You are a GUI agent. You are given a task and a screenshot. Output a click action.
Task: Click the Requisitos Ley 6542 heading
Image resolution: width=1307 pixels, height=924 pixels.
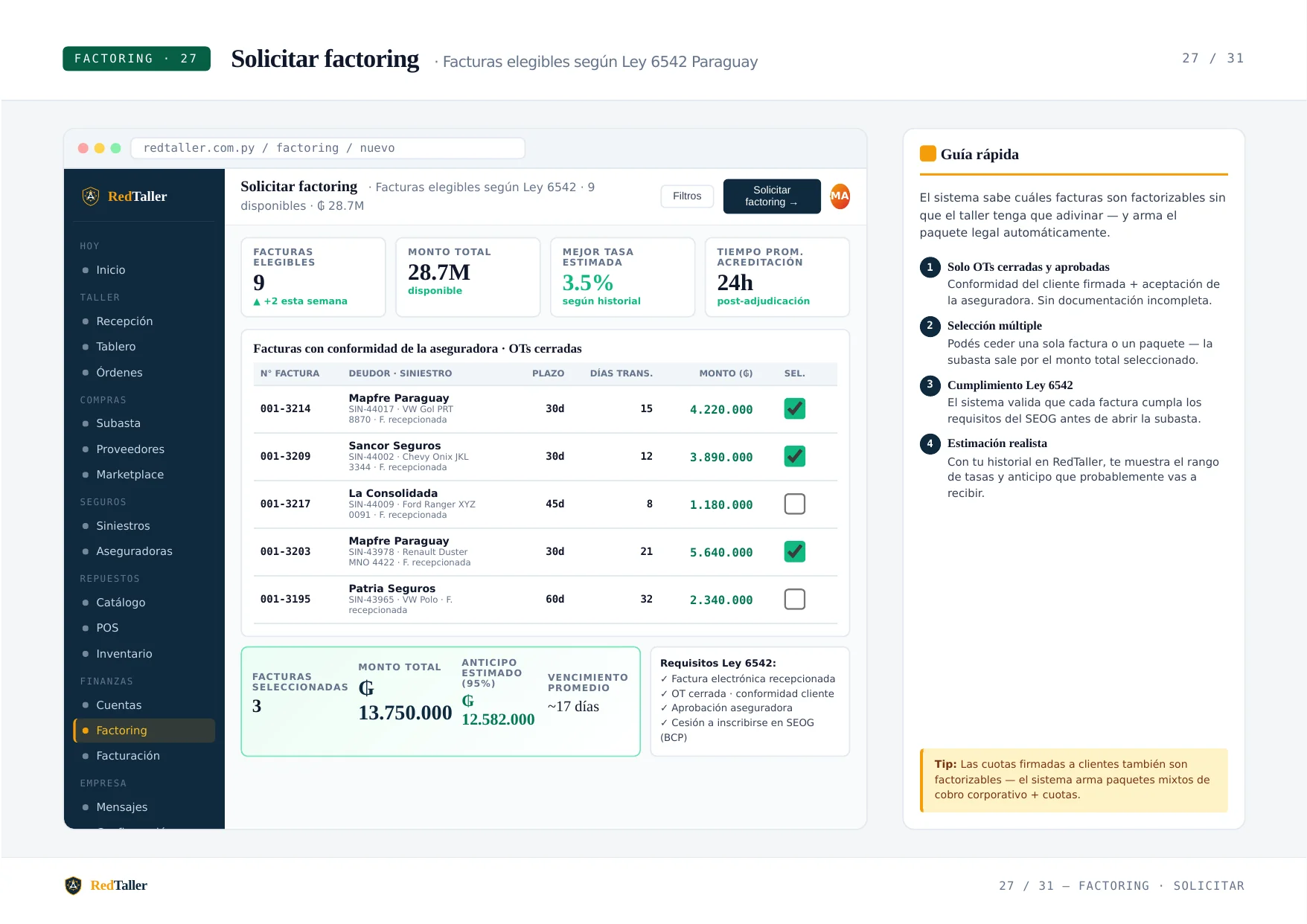point(718,663)
